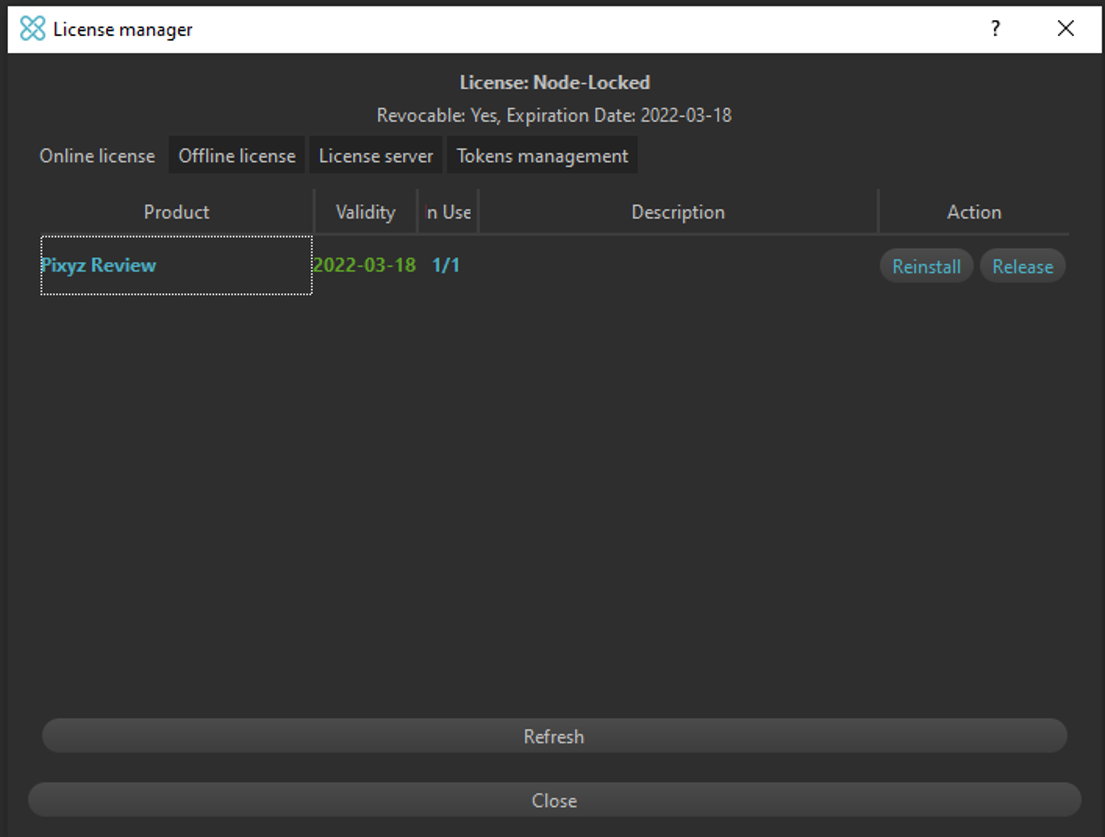Click the Pixyz logo in title bar

33,29
